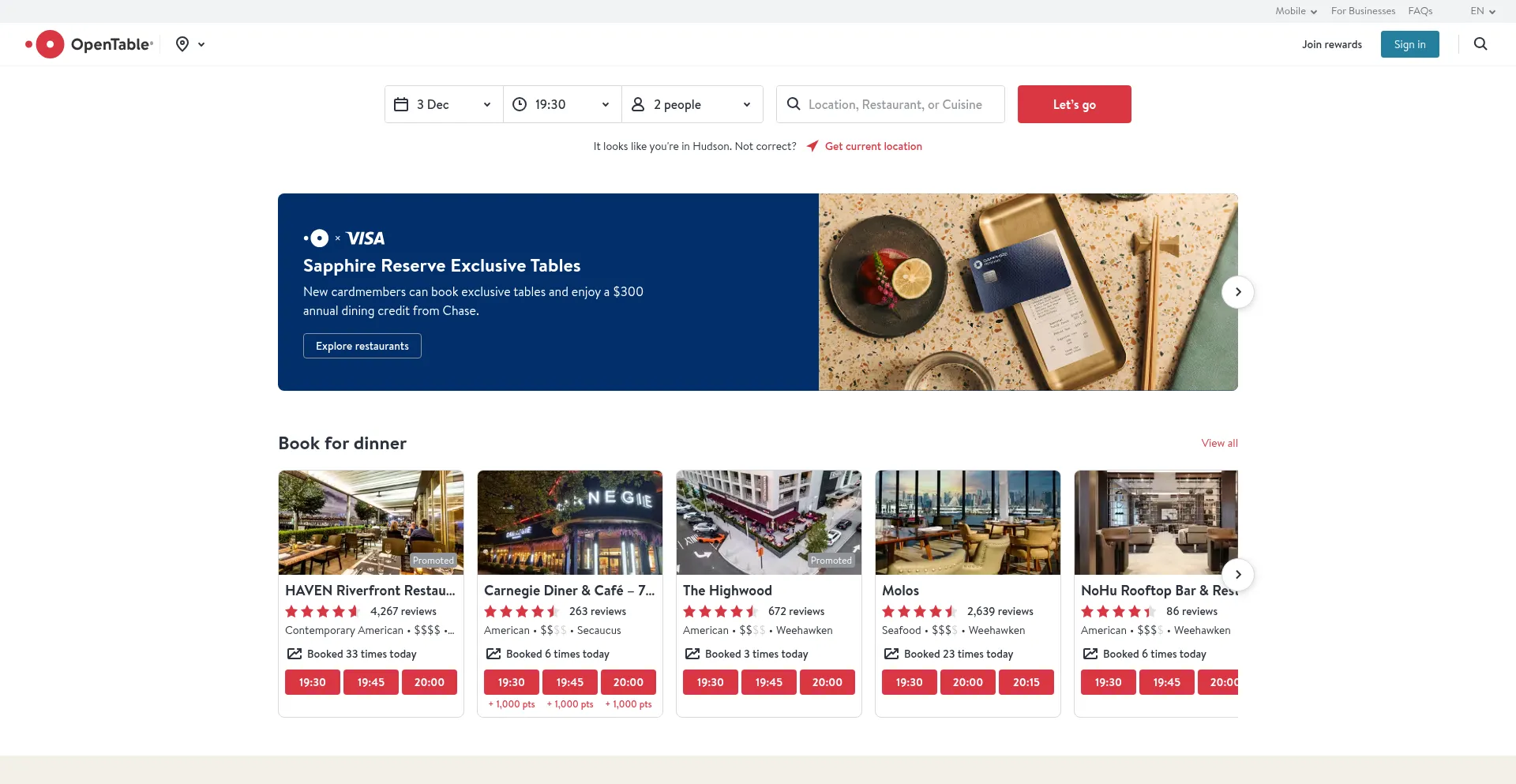Click the search magnifier icon in header

(x=1480, y=44)
